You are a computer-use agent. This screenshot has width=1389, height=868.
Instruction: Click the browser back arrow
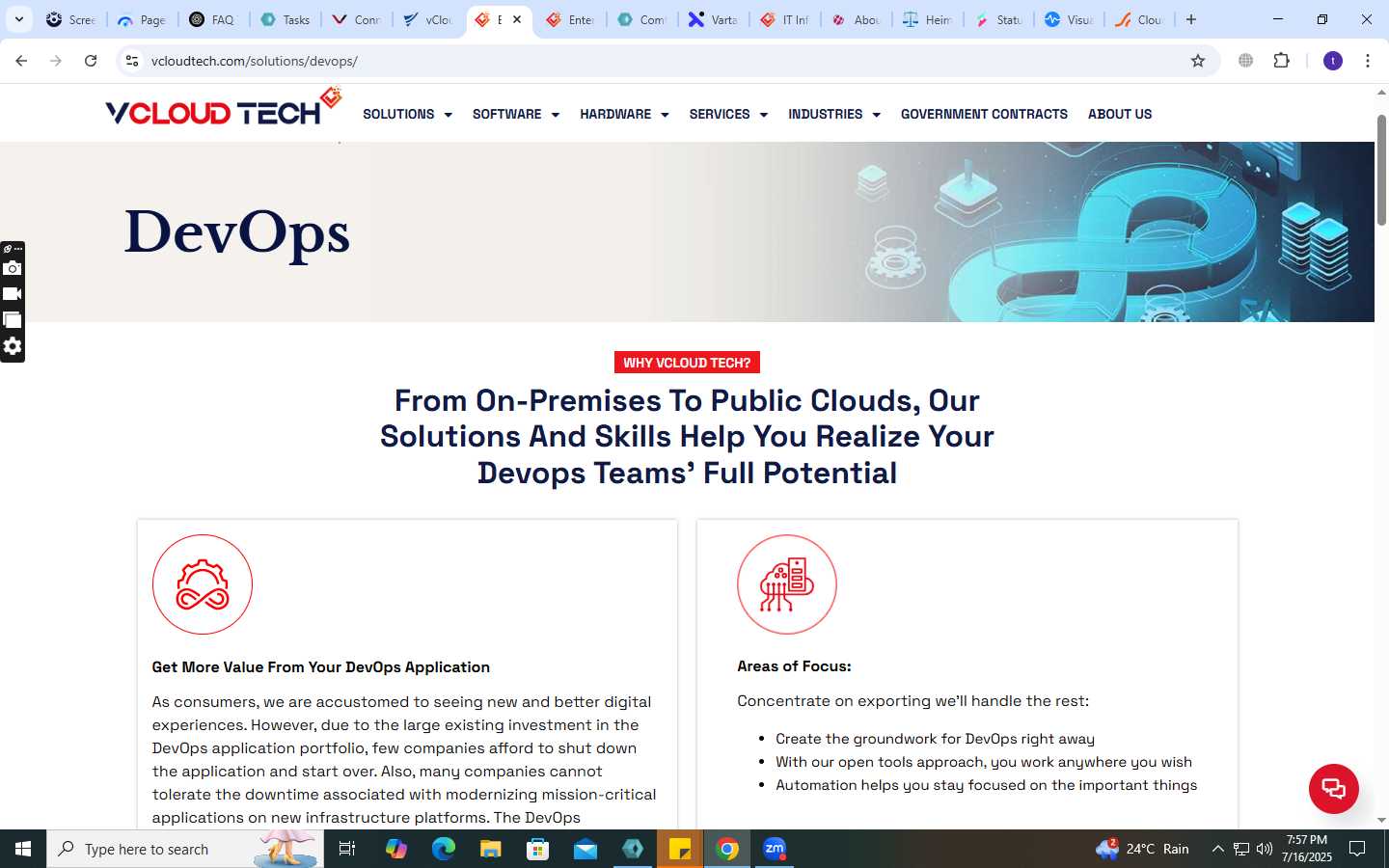click(x=21, y=61)
